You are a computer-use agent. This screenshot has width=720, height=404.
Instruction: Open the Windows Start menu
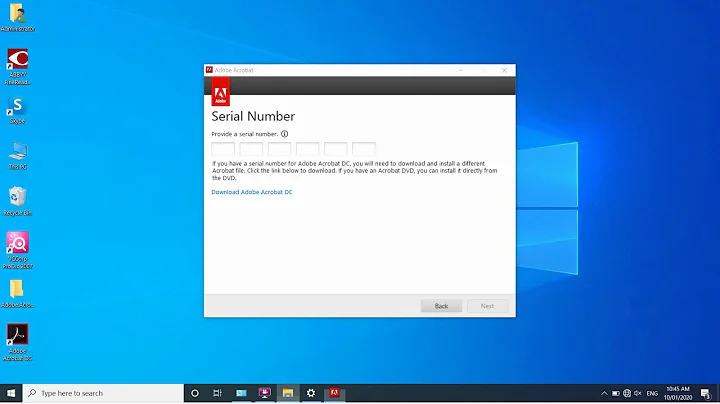[x=11, y=393]
